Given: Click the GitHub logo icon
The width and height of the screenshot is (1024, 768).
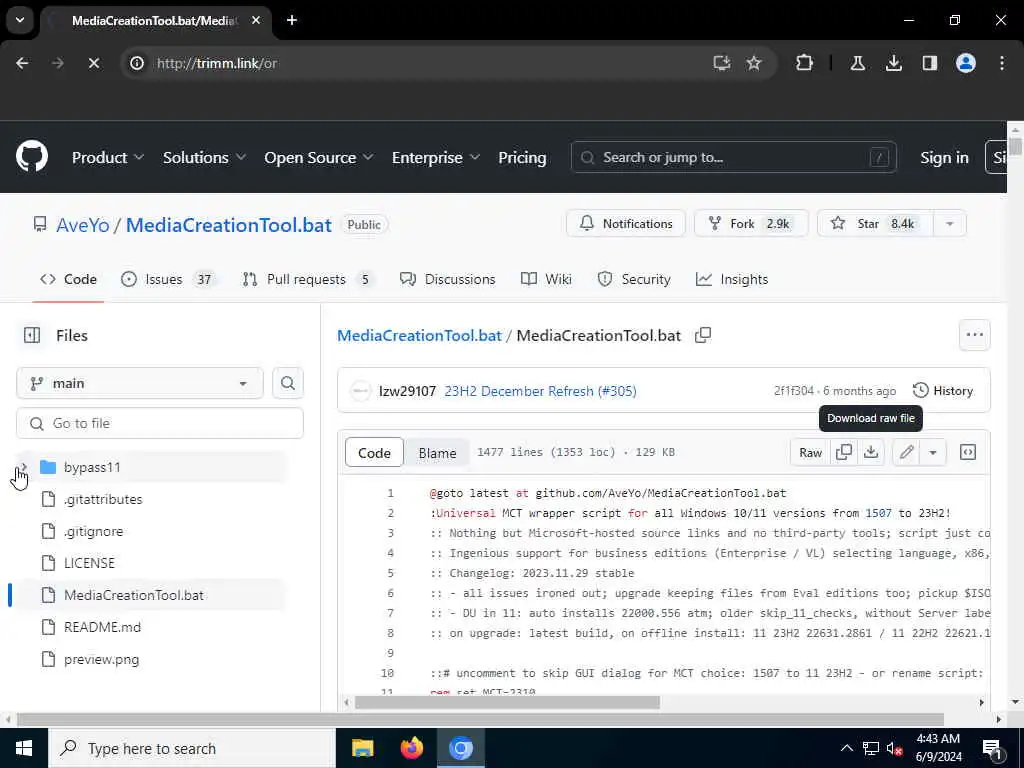Looking at the screenshot, I should coord(32,157).
